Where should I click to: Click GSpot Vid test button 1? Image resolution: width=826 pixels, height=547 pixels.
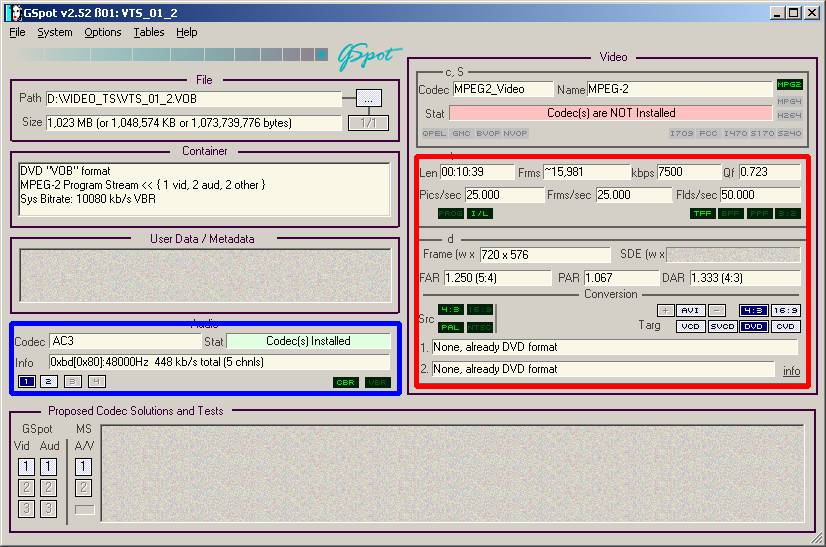pyautogui.click(x=26, y=466)
